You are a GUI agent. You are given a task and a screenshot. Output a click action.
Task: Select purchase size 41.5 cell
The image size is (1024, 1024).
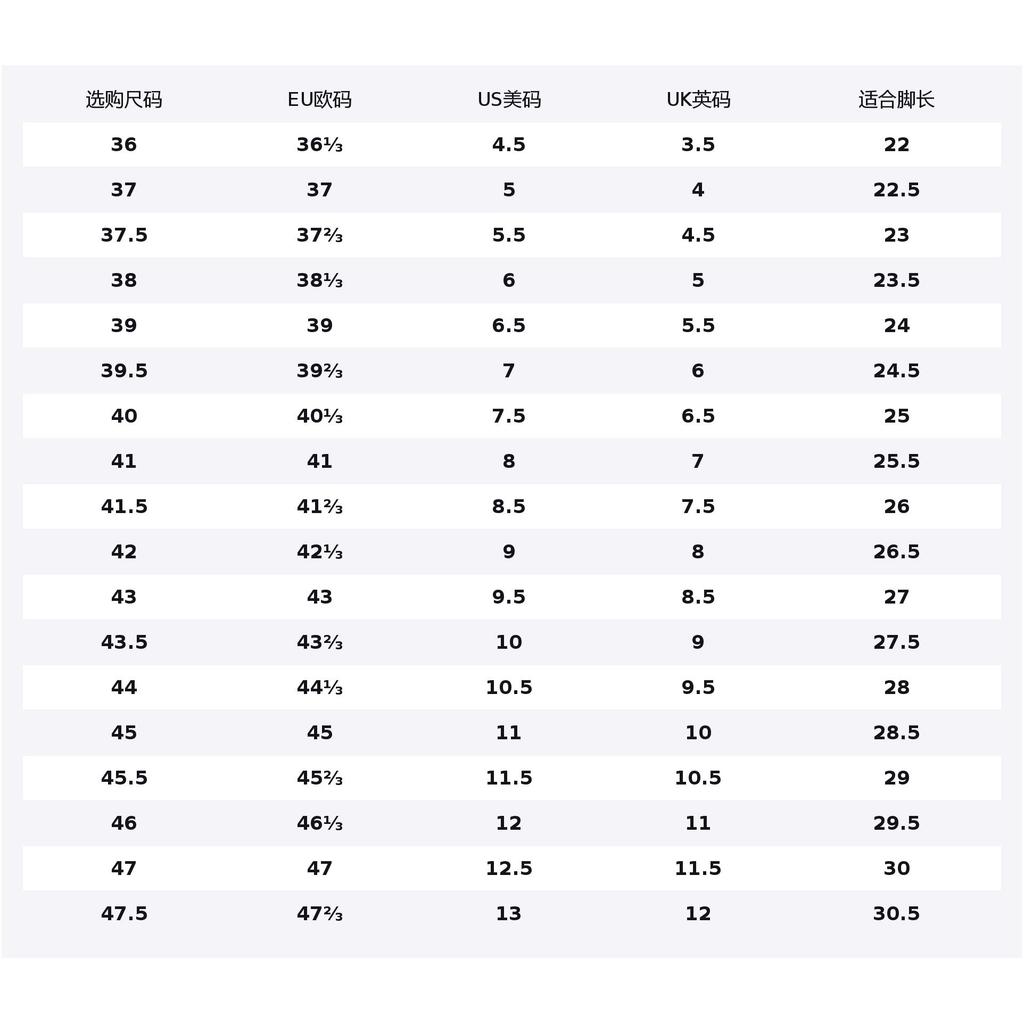click(124, 507)
